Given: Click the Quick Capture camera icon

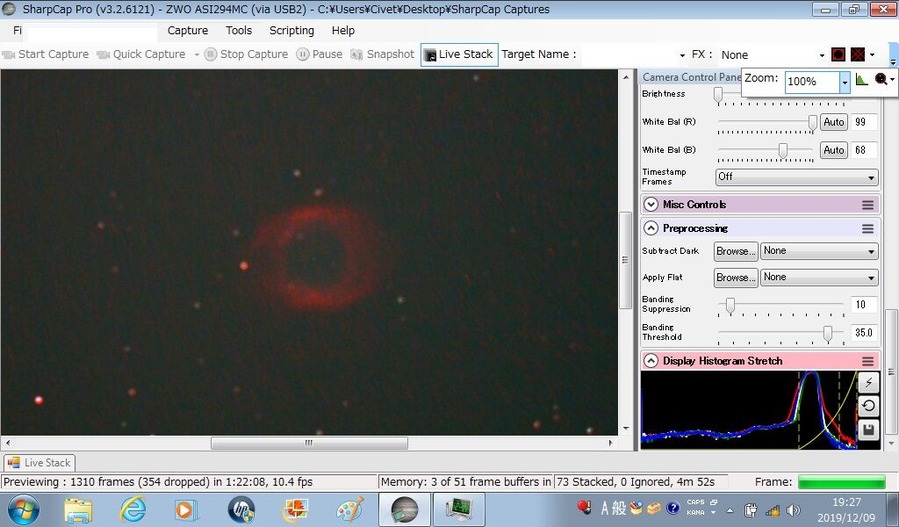Looking at the screenshot, I should click(x=103, y=54).
